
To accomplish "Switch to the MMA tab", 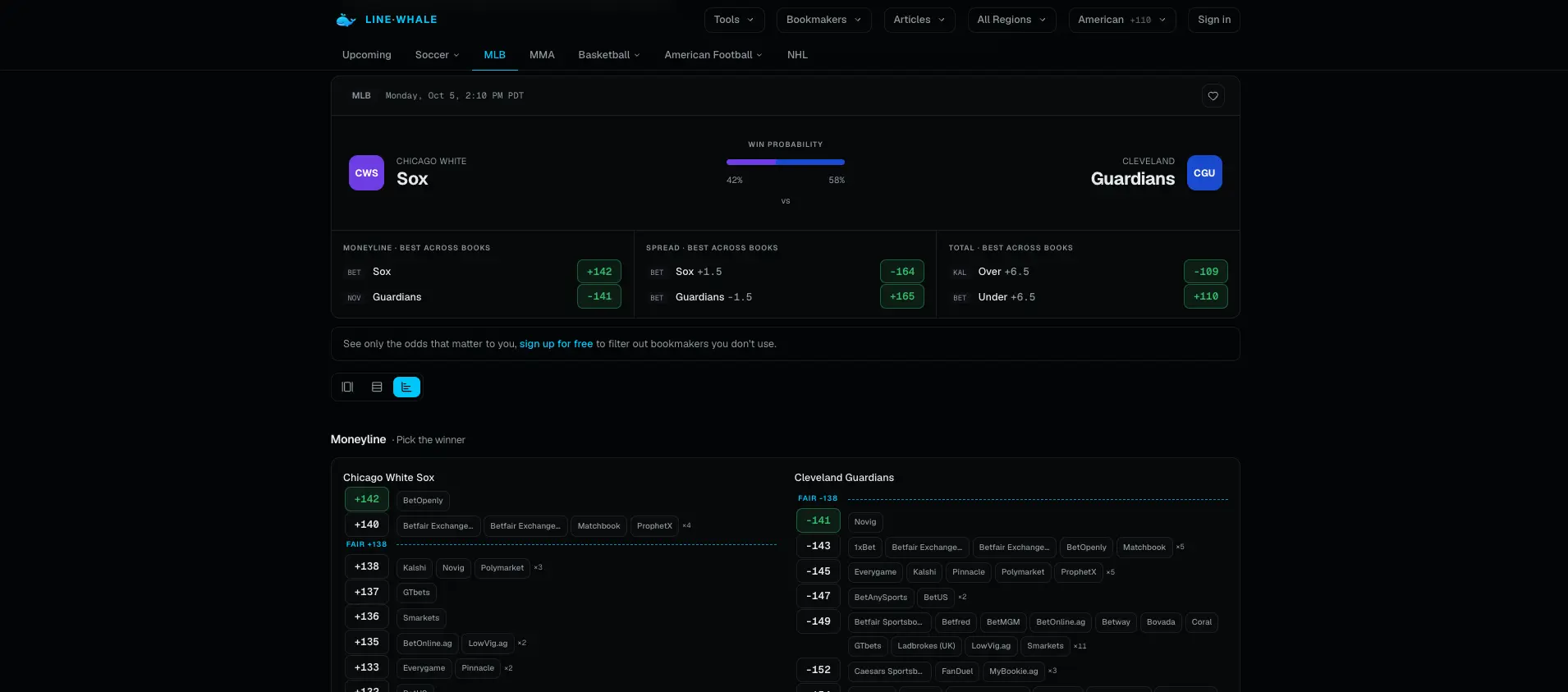I will [x=542, y=55].
